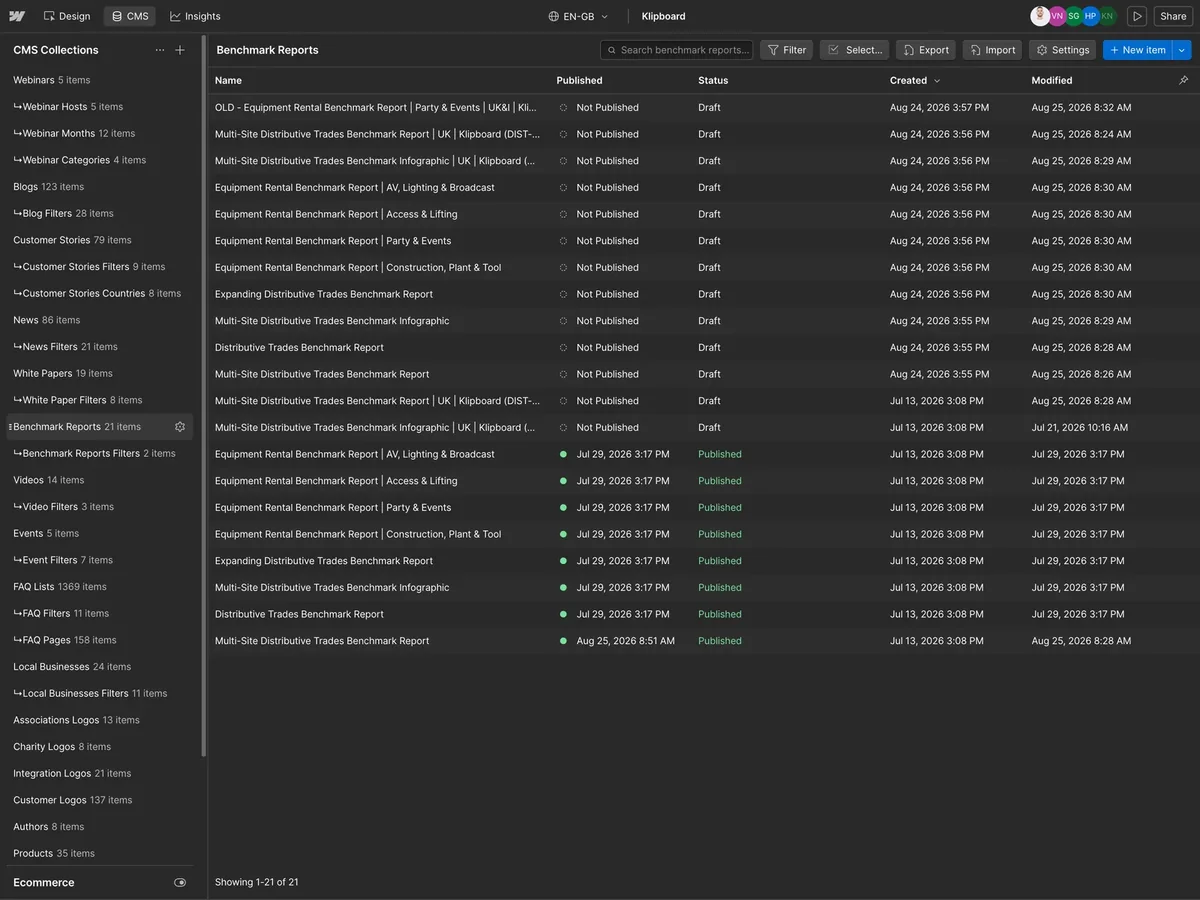Click the Jul 21, 2026 10:16 AM modified cell

[1080, 427]
